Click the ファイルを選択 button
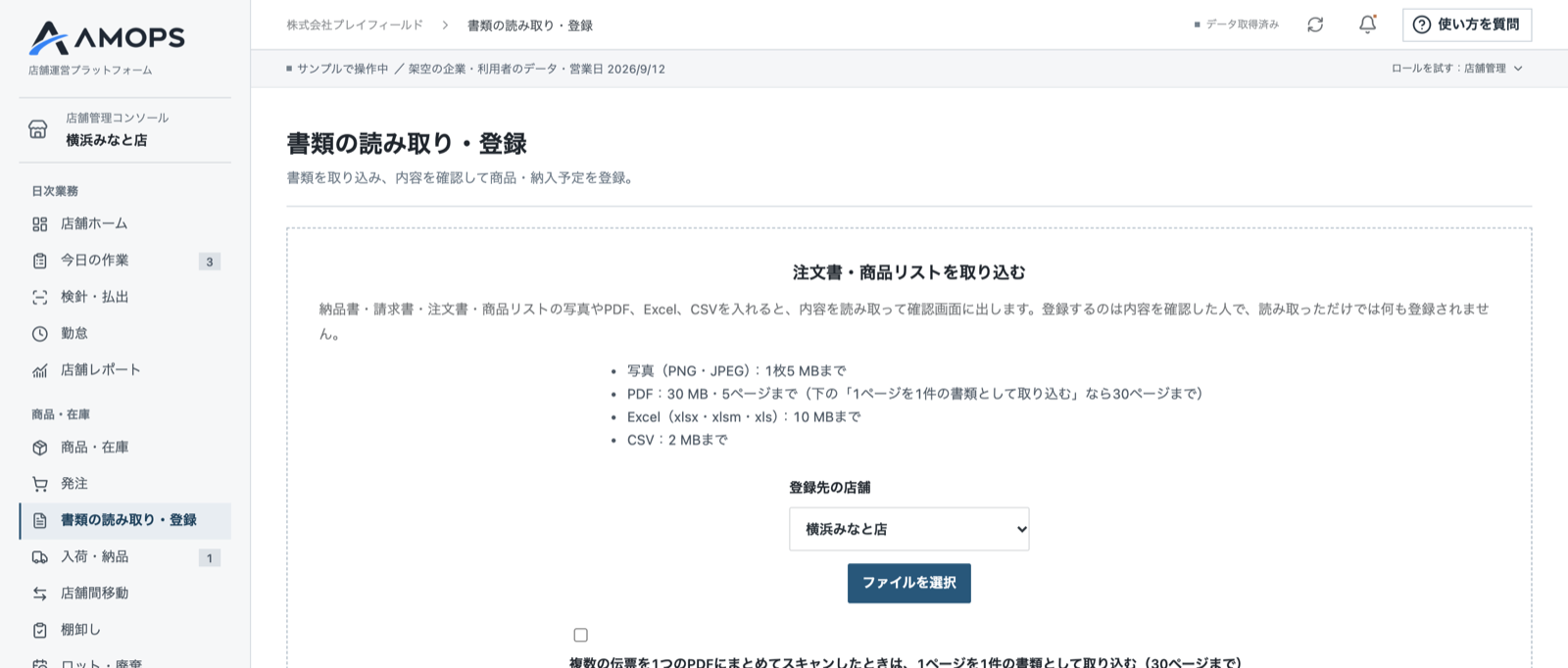Screen dimensions: 1568x668 pyautogui.click(x=909, y=583)
